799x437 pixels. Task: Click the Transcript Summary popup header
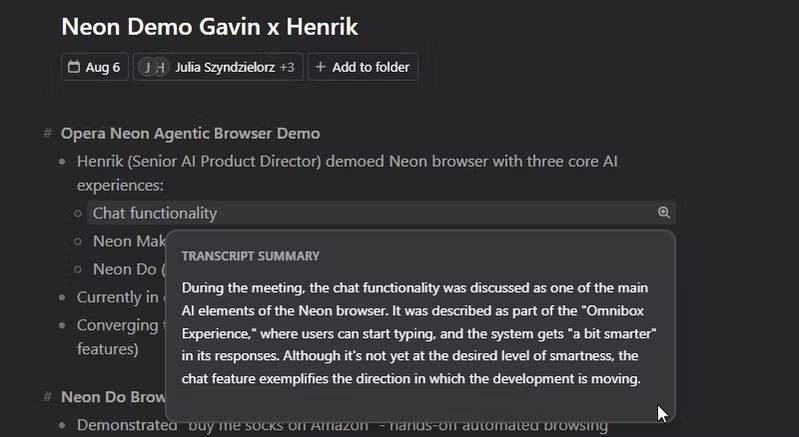tap(250, 256)
